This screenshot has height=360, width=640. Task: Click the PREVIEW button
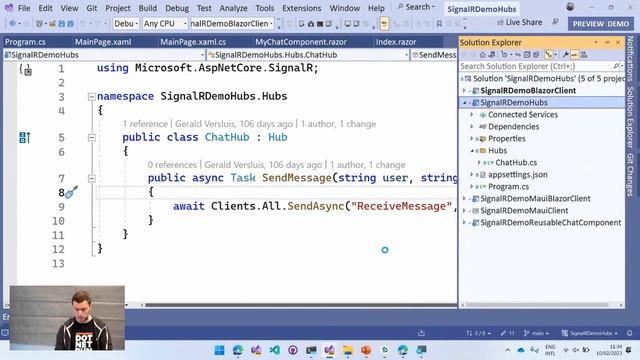coord(600,24)
